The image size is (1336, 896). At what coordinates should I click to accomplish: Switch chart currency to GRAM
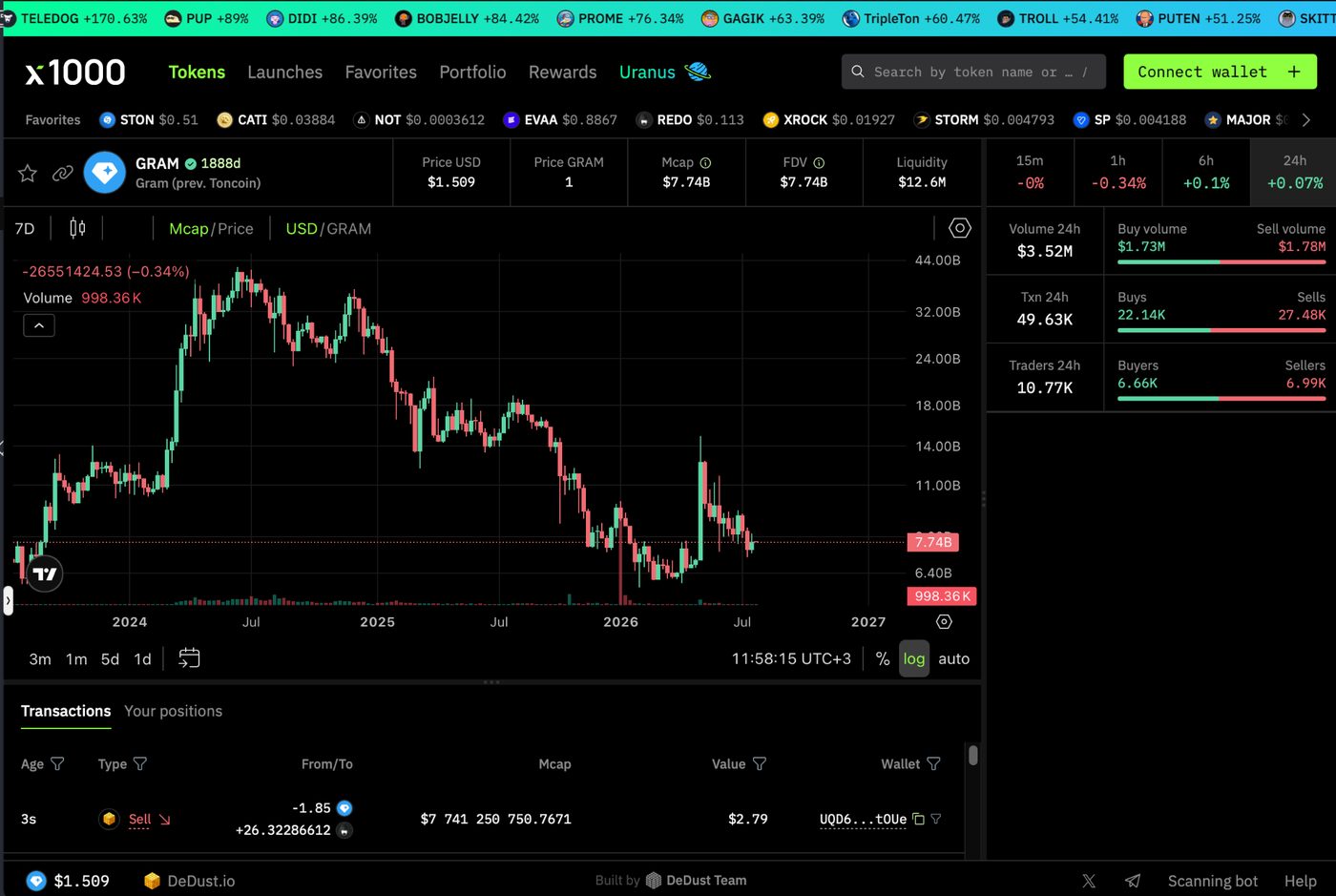pyautogui.click(x=349, y=229)
